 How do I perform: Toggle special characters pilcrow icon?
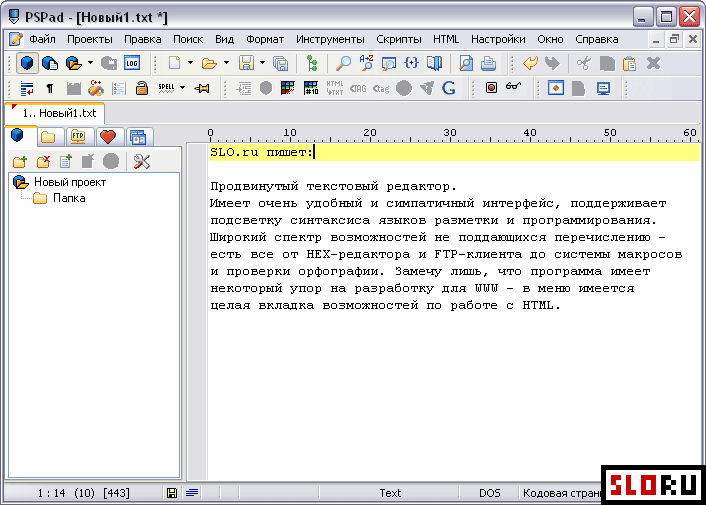(x=50, y=88)
